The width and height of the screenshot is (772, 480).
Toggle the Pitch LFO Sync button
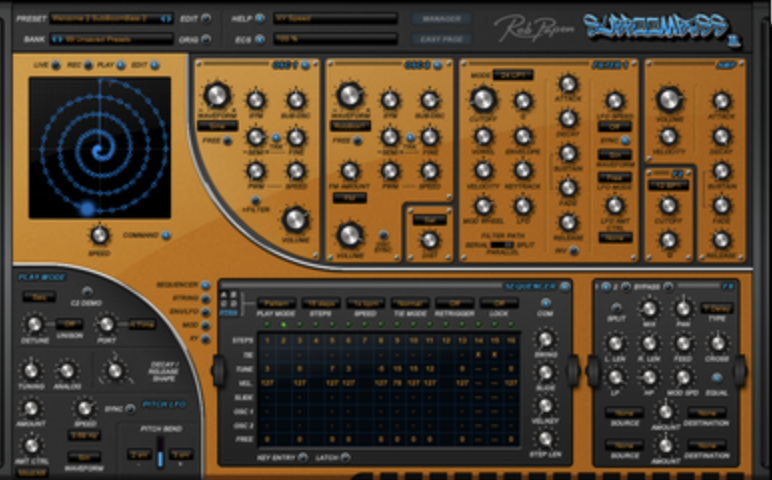130,409
